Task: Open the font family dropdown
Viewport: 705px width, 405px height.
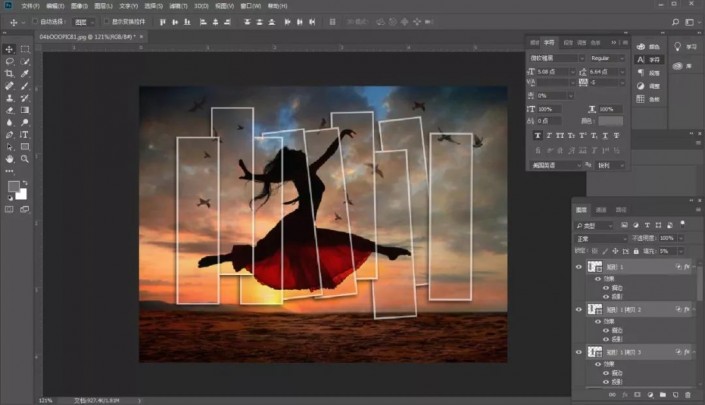Action: pyautogui.click(x=557, y=58)
